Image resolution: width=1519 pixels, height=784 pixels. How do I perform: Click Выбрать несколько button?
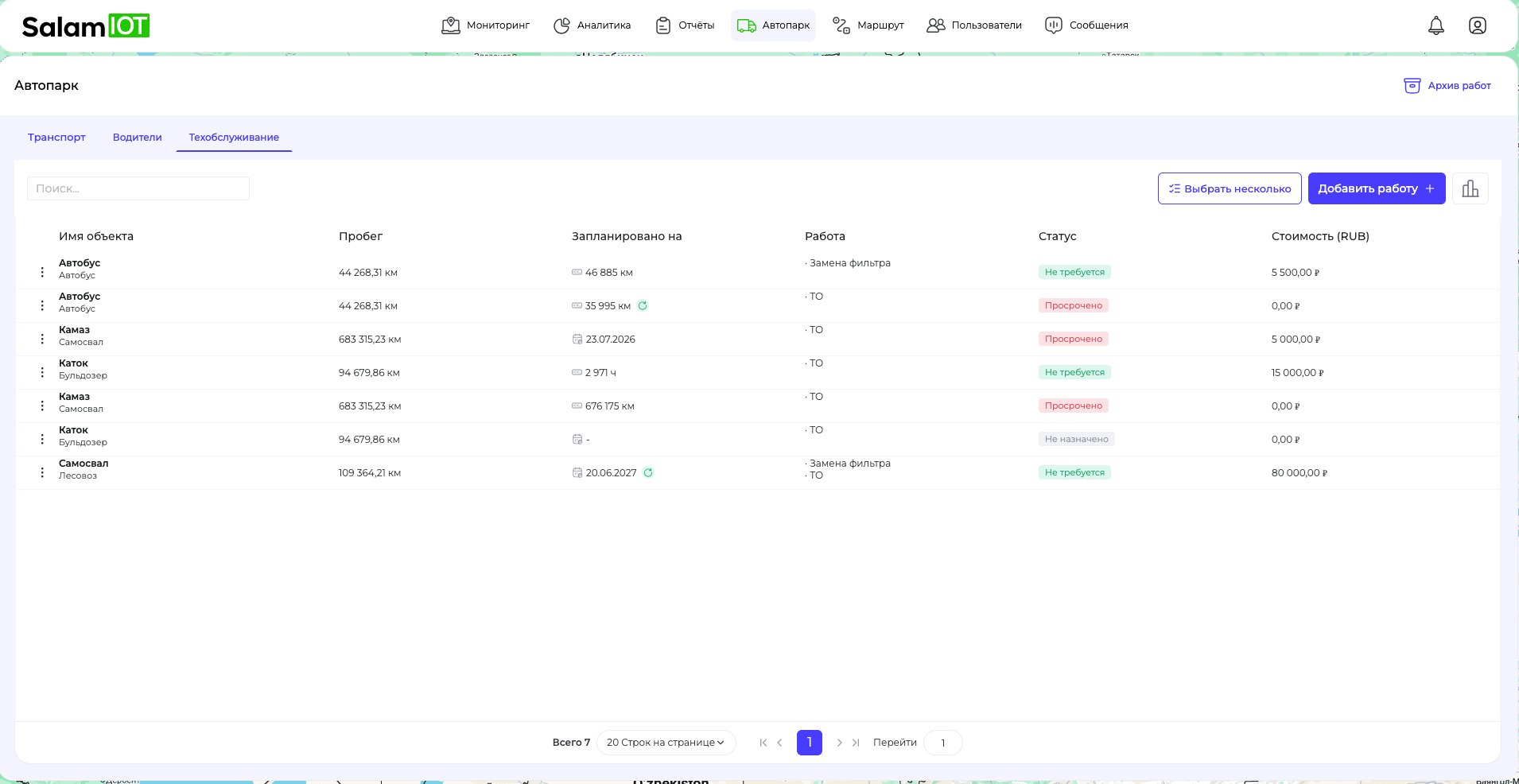pyautogui.click(x=1230, y=188)
